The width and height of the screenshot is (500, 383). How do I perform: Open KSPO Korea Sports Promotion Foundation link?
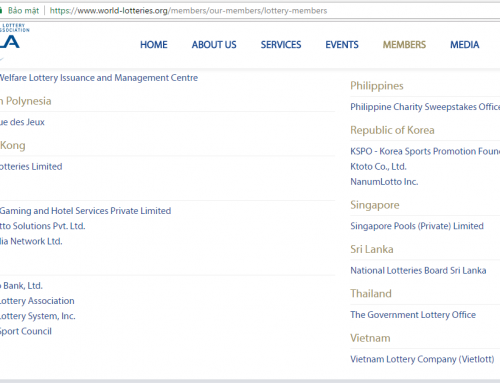click(x=425, y=151)
